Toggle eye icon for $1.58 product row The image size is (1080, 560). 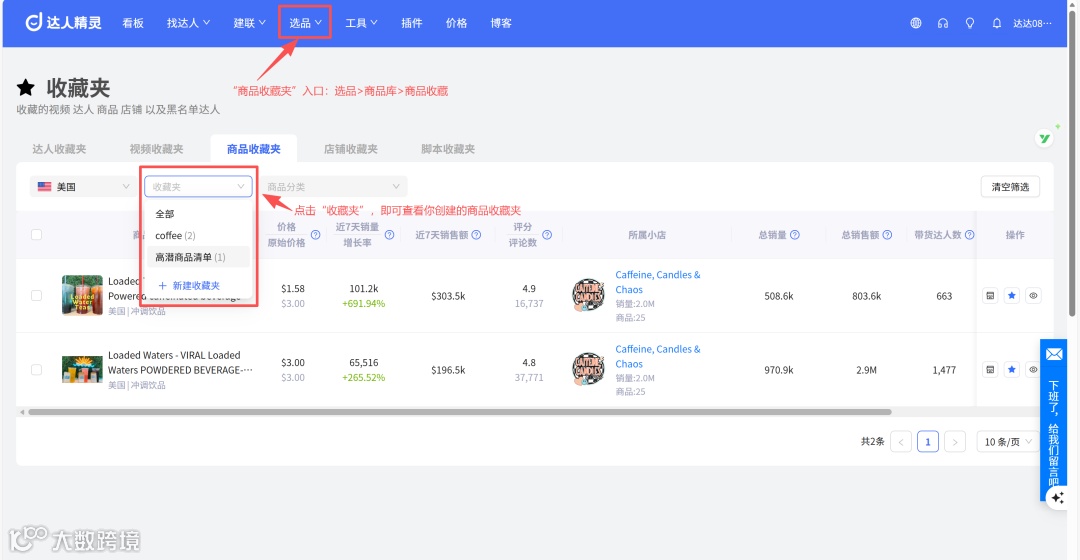[x=1032, y=295]
